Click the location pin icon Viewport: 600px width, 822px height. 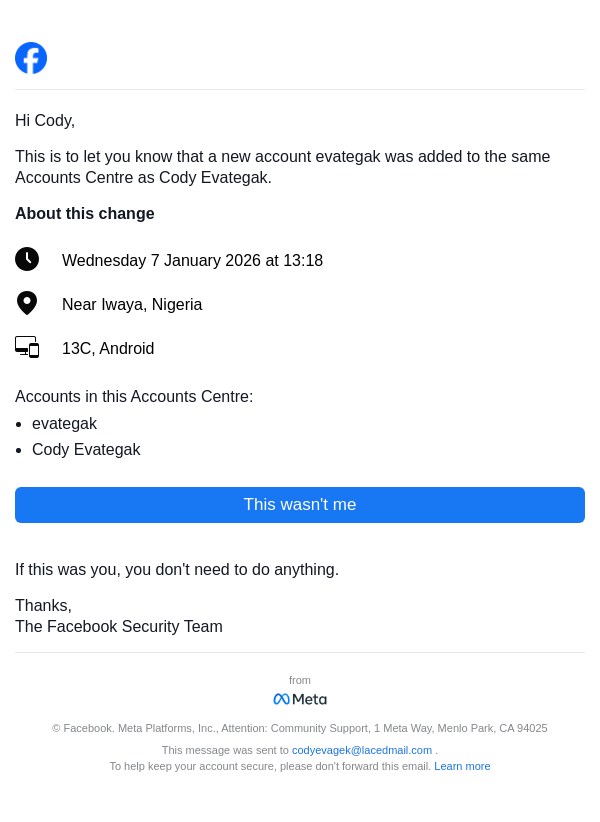27,303
